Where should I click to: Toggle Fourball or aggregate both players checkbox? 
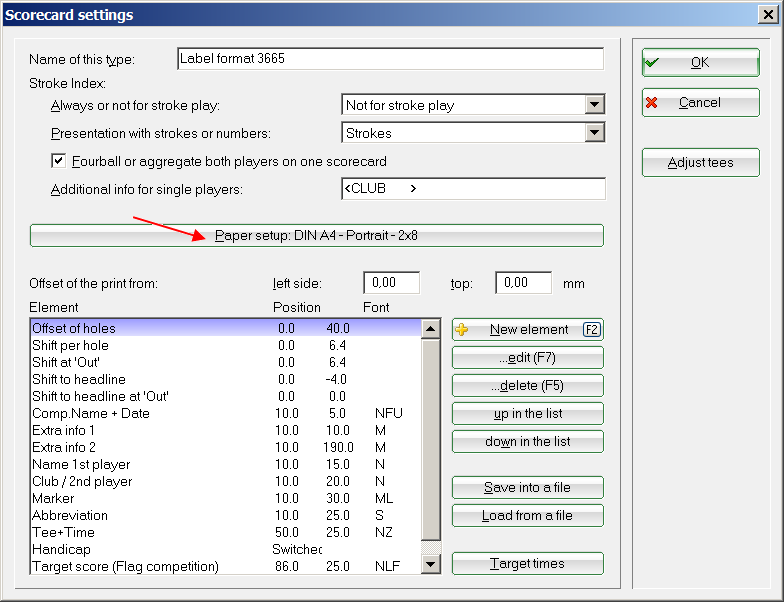(x=58, y=161)
